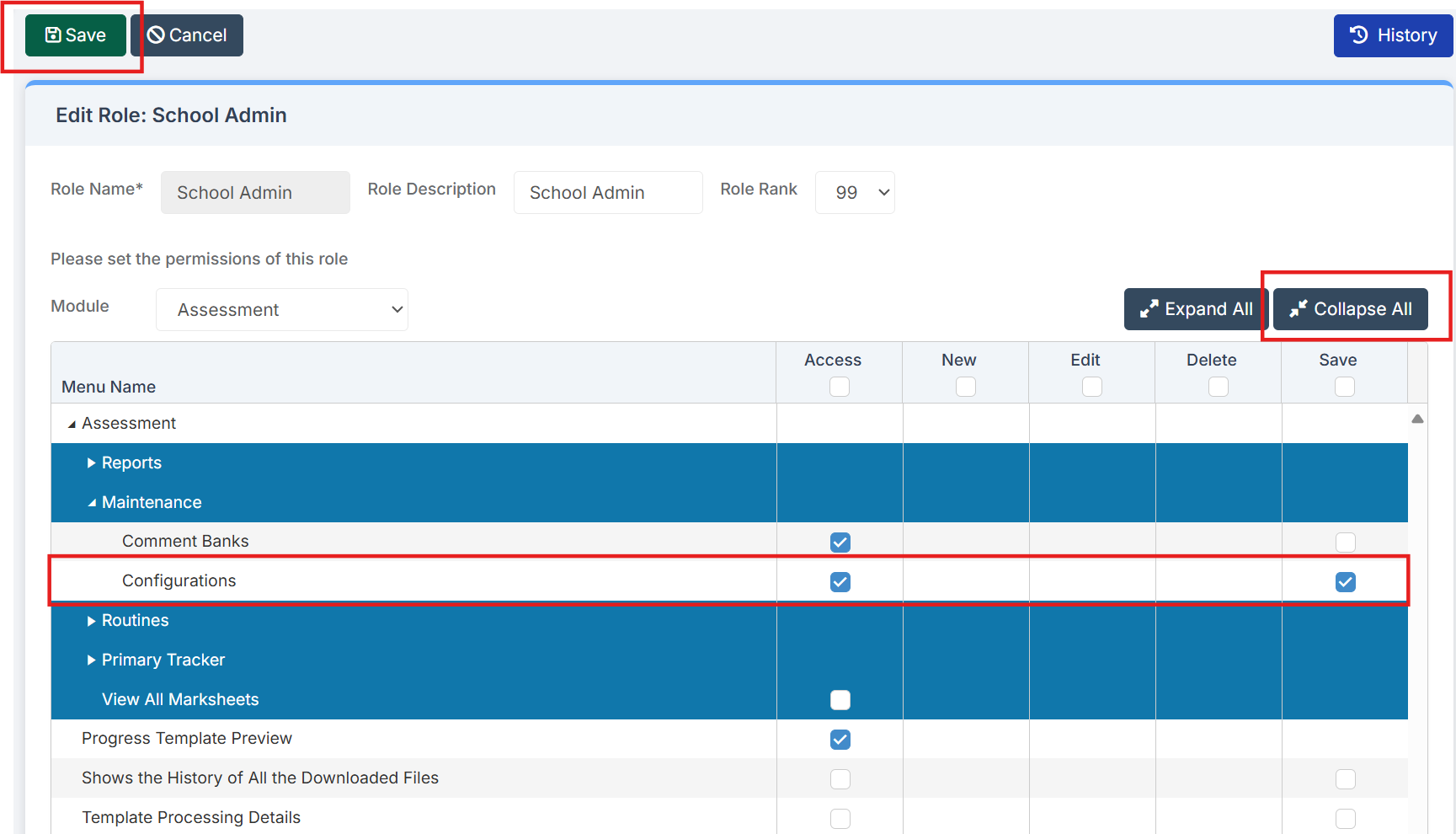The height and width of the screenshot is (834, 1456).
Task: Click the Save button with disk icon
Action: [x=75, y=35]
